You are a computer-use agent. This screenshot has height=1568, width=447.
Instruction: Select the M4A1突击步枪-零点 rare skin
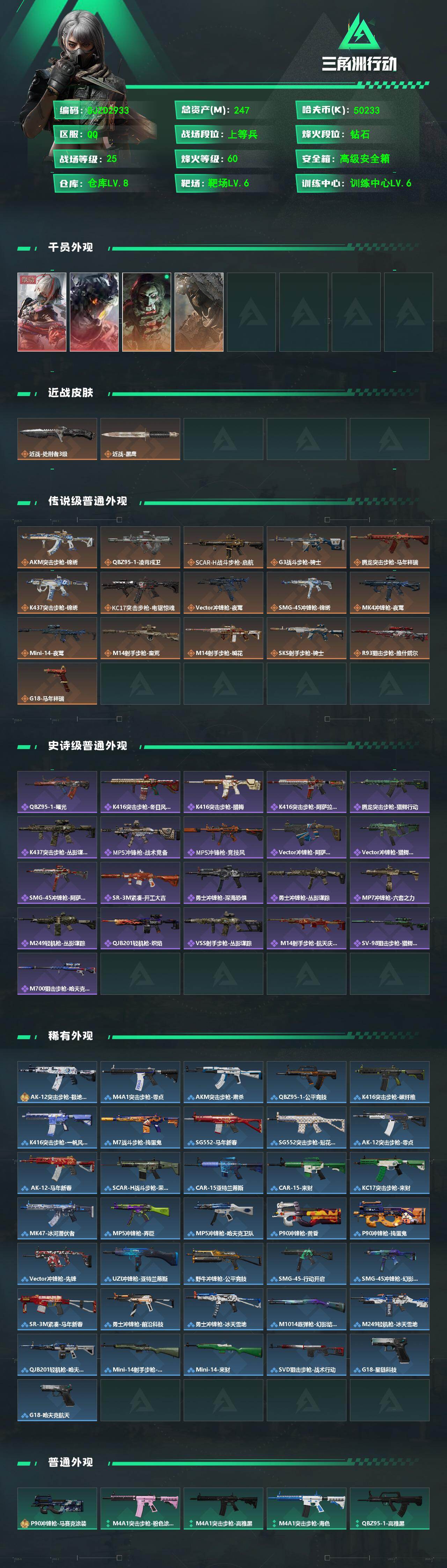click(x=140, y=1082)
